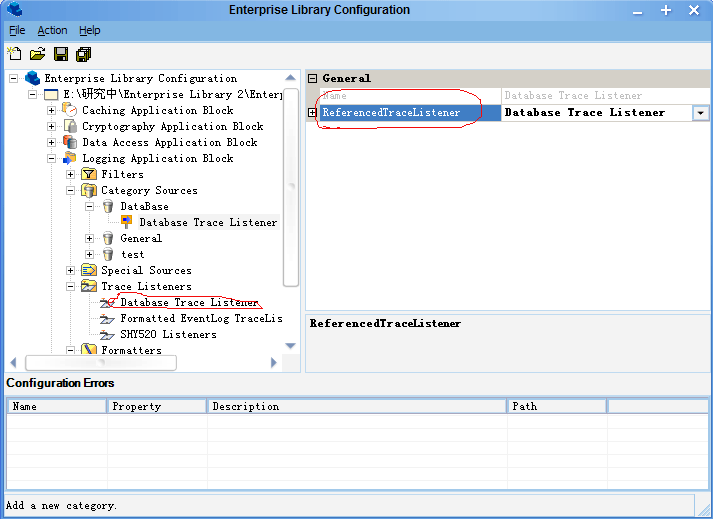Select the Formatters tree node label
Image resolution: width=713 pixels, height=519 pixels.
pos(131,350)
